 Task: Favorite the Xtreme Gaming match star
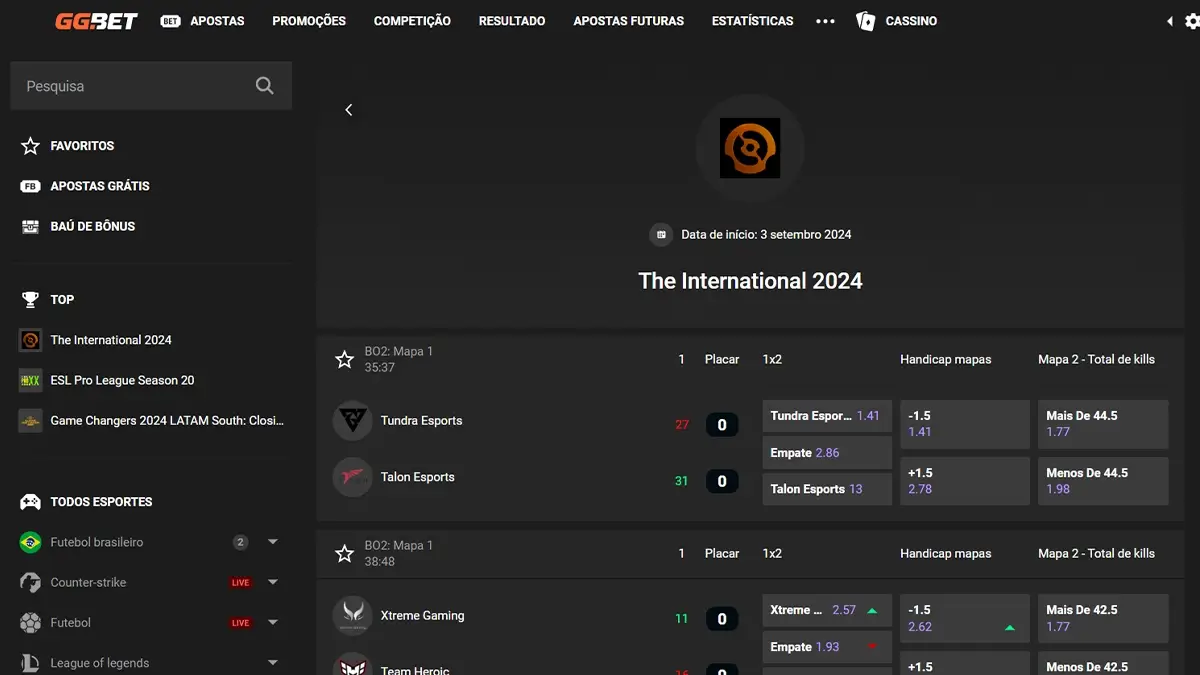pyautogui.click(x=344, y=554)
